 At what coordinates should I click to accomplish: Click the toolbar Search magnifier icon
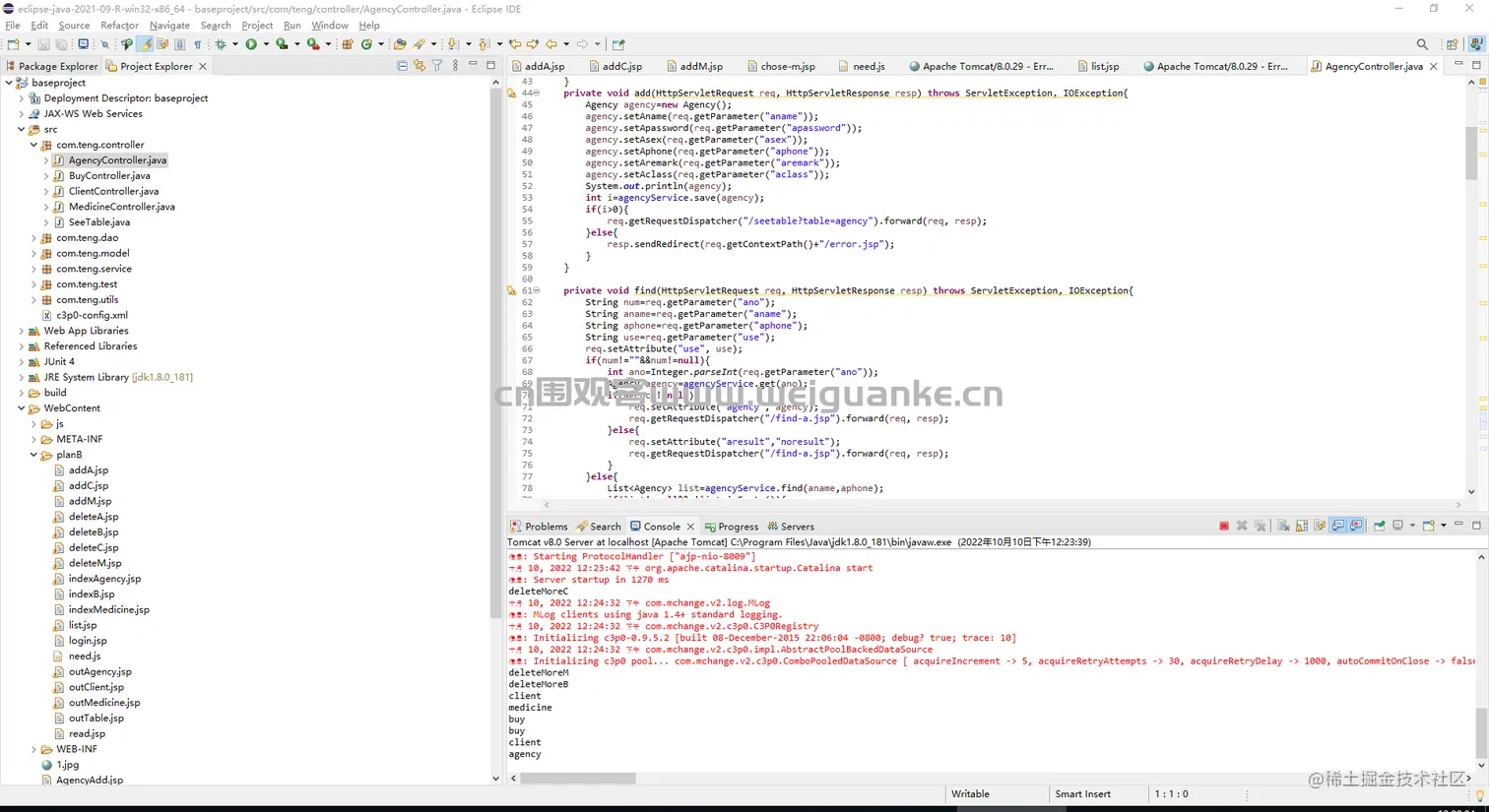tap(1422, 44)
